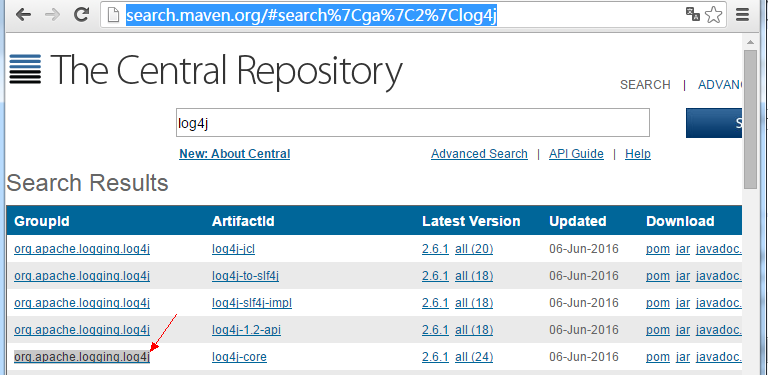Viewport: 768px width, 375px height.
Task: Open version 2.6.1 for log4j-jcl
Action: tap(435, 249)
